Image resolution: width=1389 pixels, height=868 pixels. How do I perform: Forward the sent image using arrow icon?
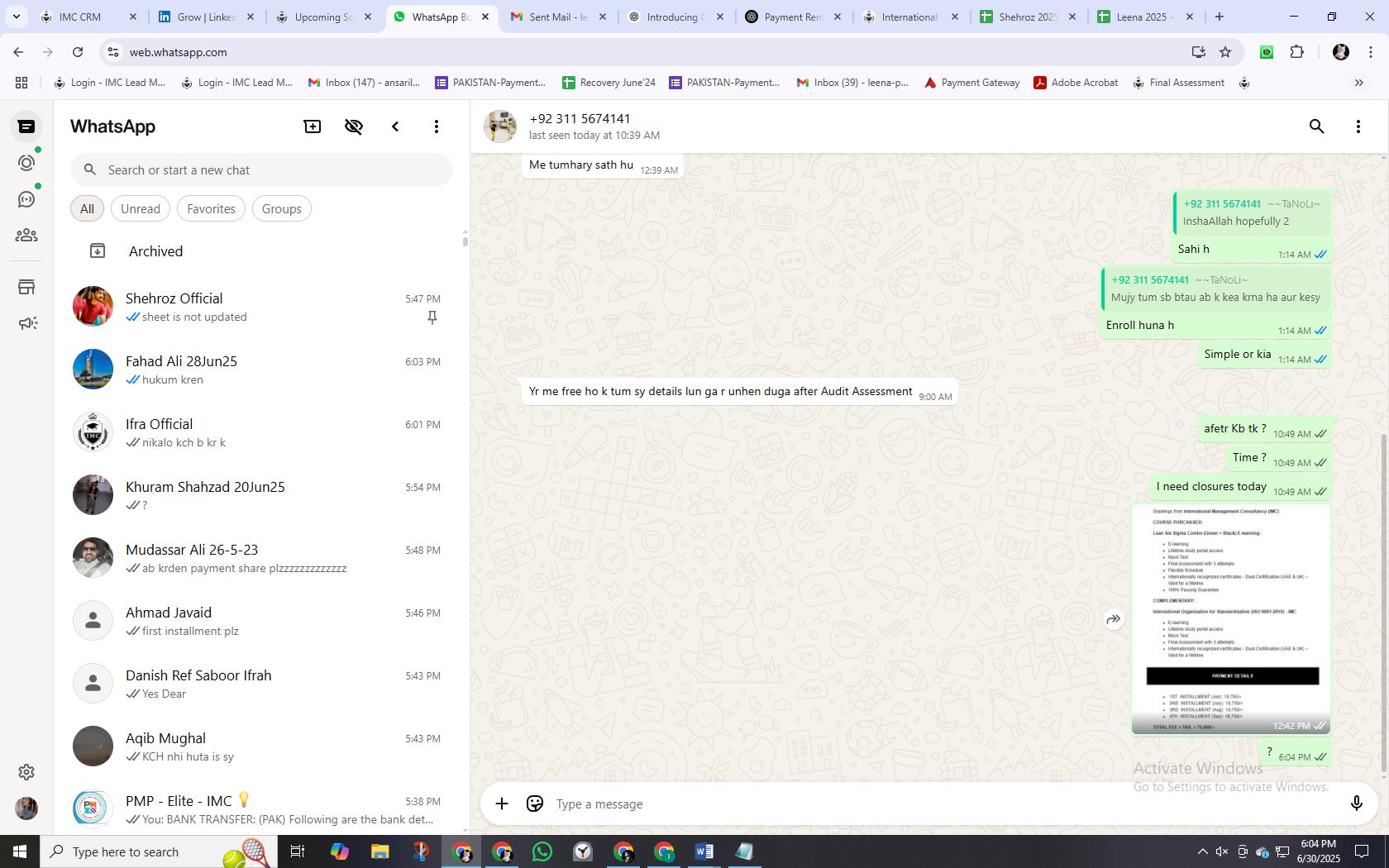(x=1114, y=619)
